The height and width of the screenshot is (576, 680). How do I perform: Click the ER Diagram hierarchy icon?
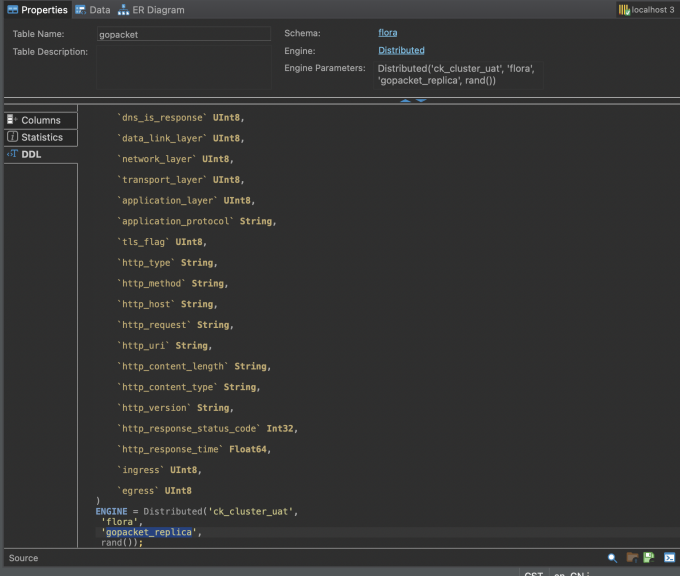(x=123, y=10)
